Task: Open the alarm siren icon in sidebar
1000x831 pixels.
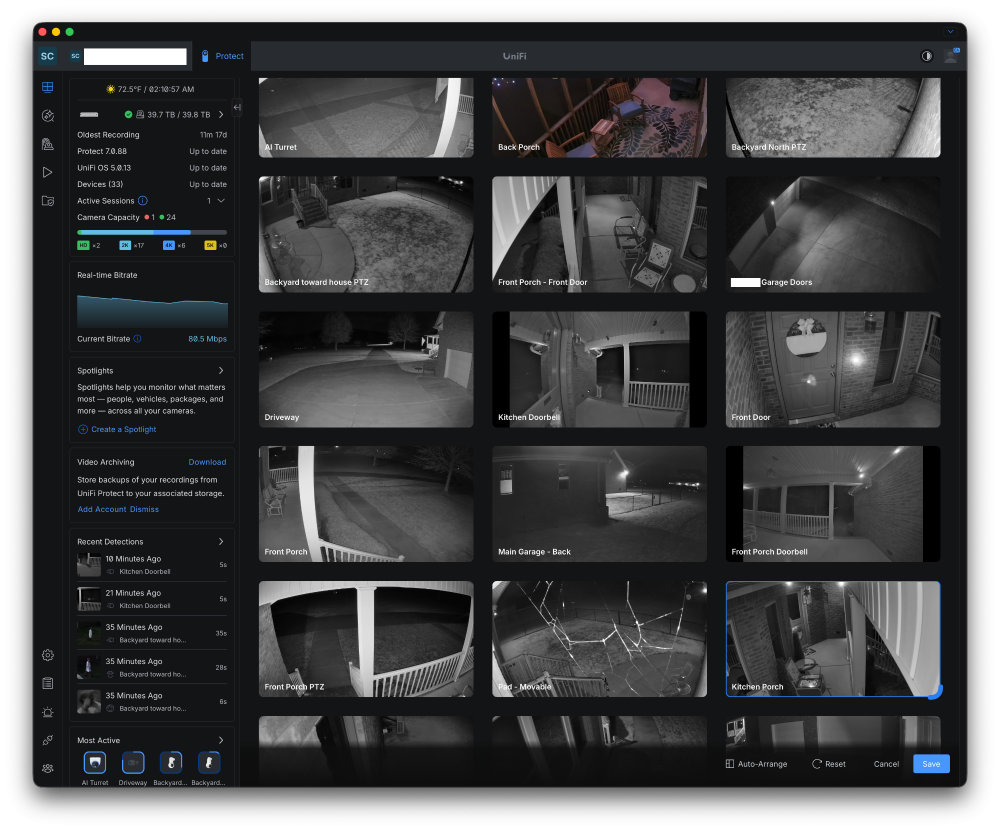Action: coord(47,712)
